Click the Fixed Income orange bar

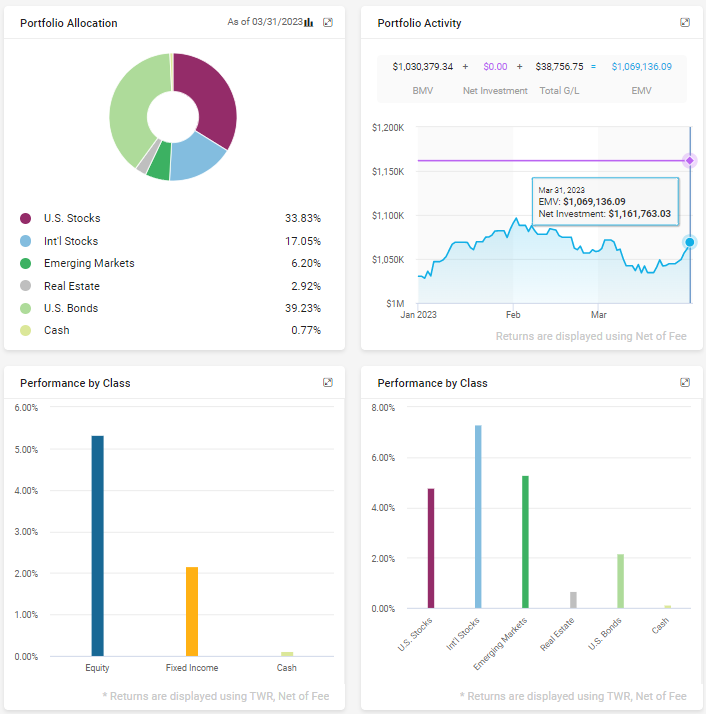coord(192,612)
